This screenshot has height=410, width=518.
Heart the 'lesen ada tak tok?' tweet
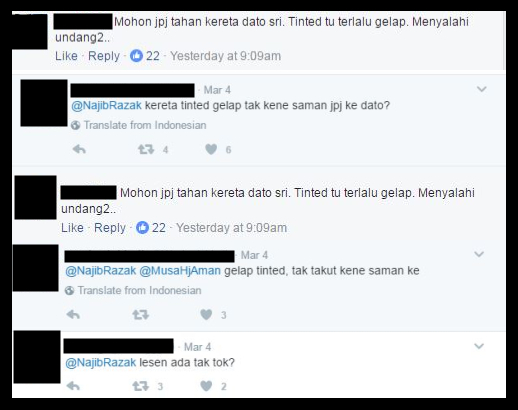206,386
